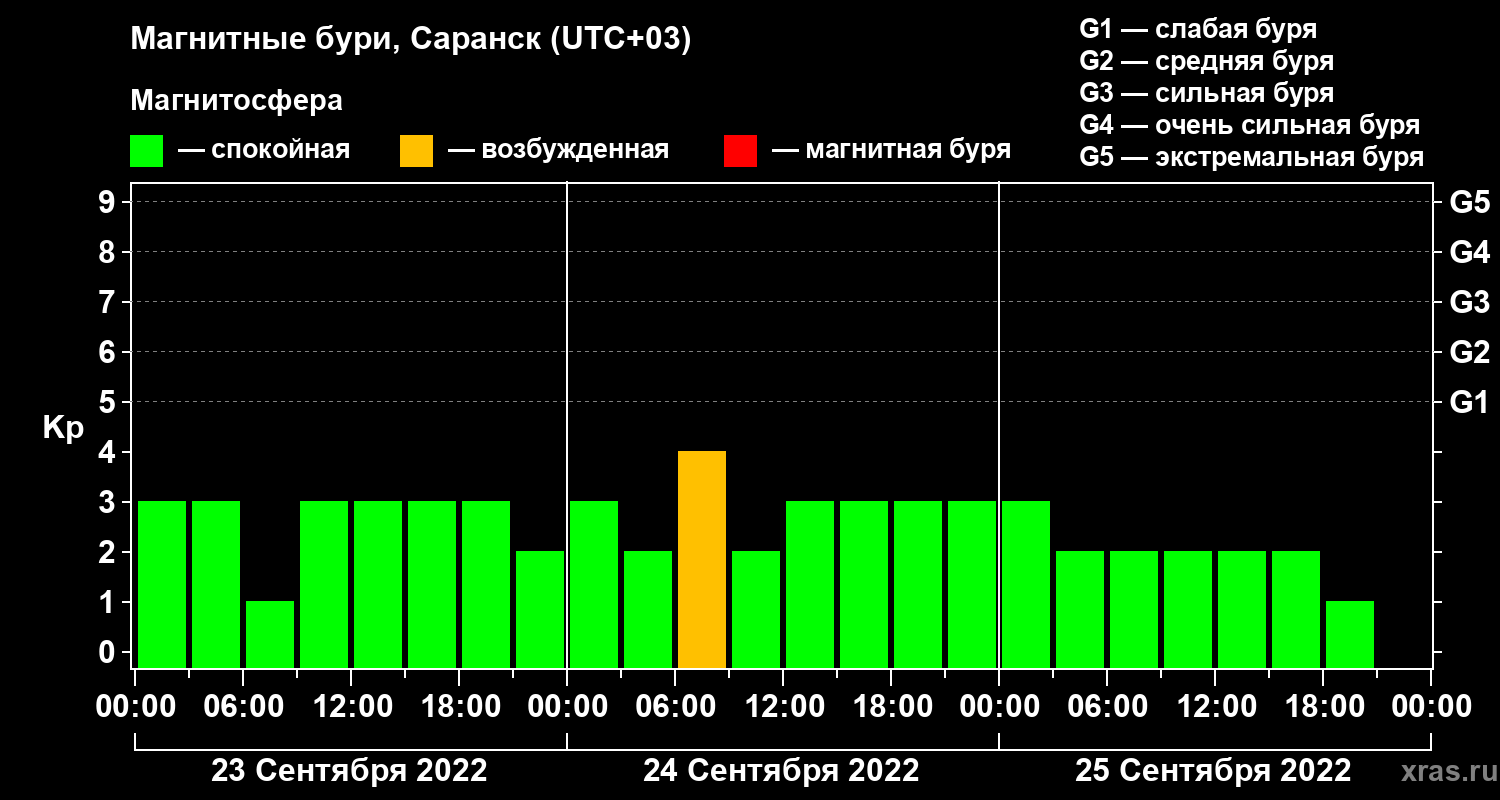Select the Kp 1 bar on 23 September
The width and height of the screenshot is (1500, 800).
(270, 634)
